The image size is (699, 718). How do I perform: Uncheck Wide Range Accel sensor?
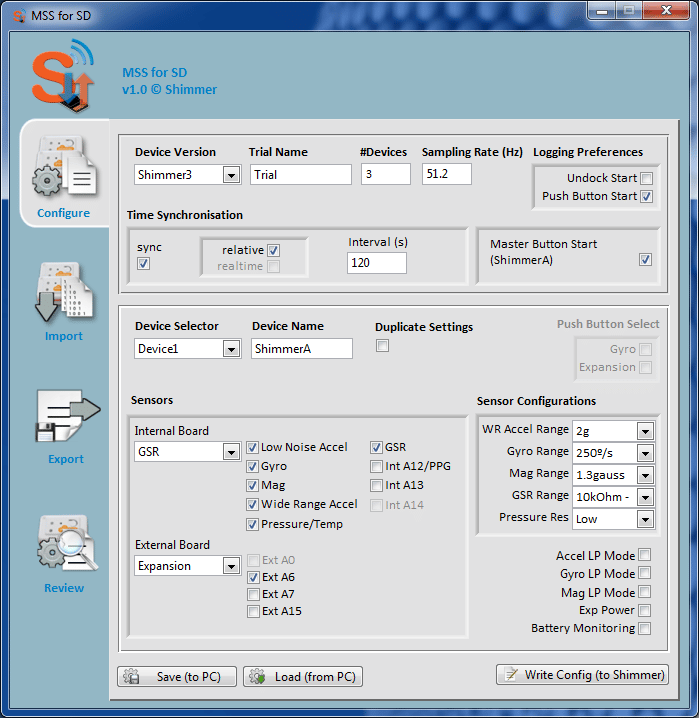click(252, 505)
